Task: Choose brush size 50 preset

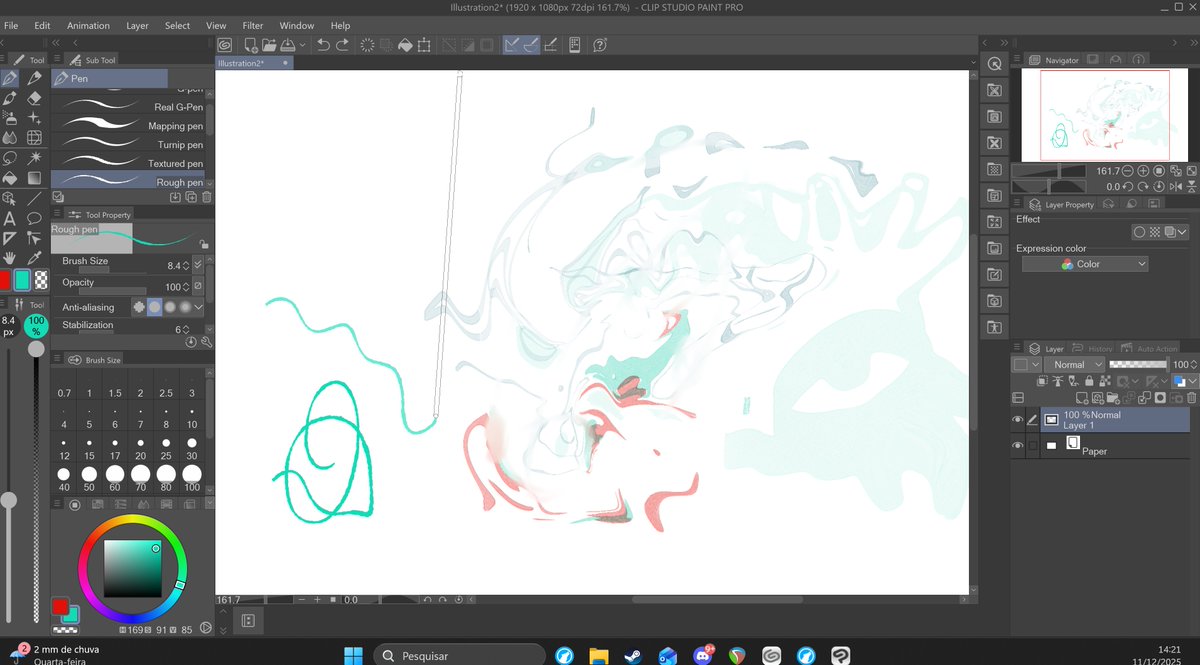Action: point(89,478)
